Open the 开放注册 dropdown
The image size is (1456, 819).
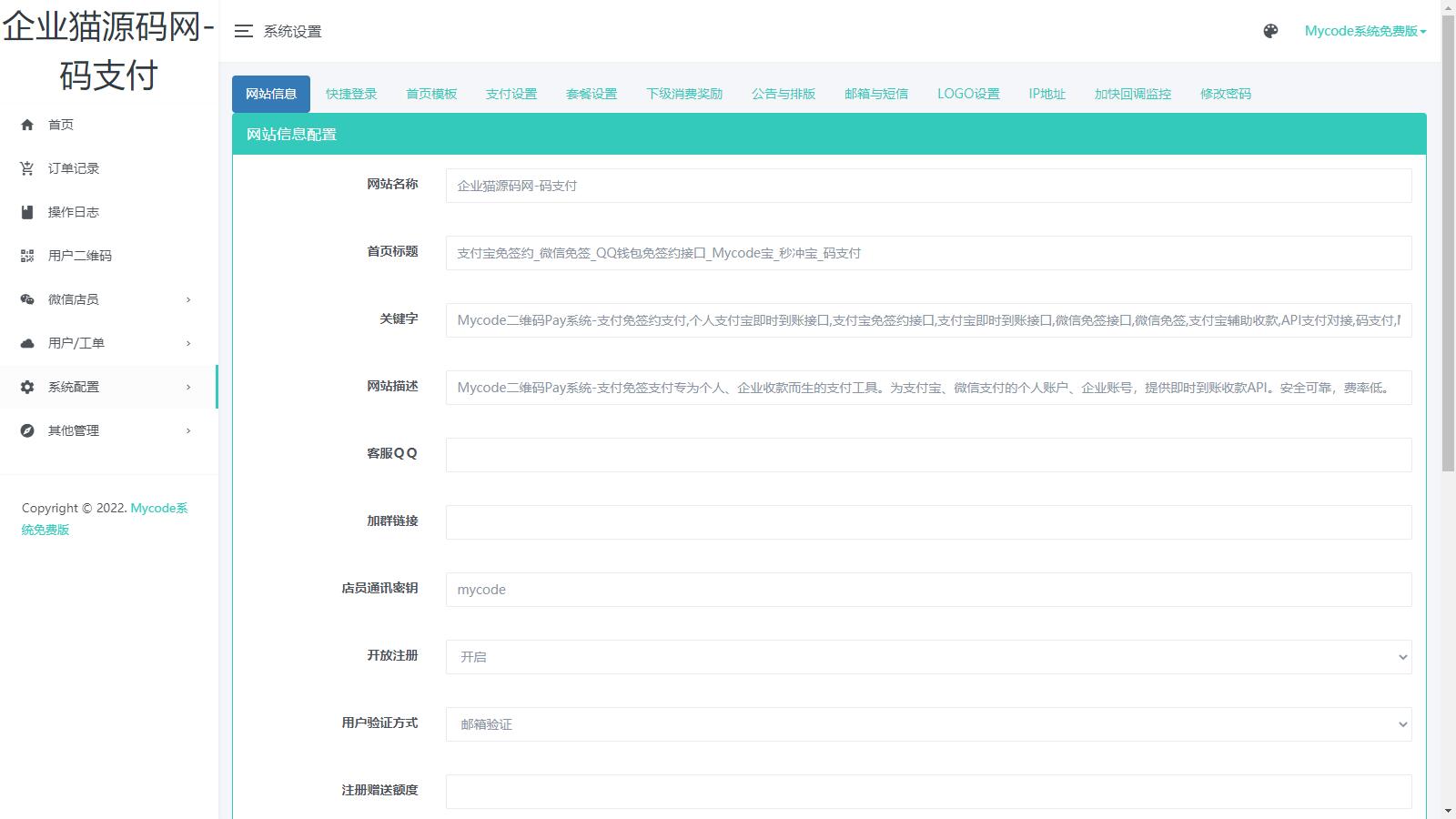tap(928, 657)
